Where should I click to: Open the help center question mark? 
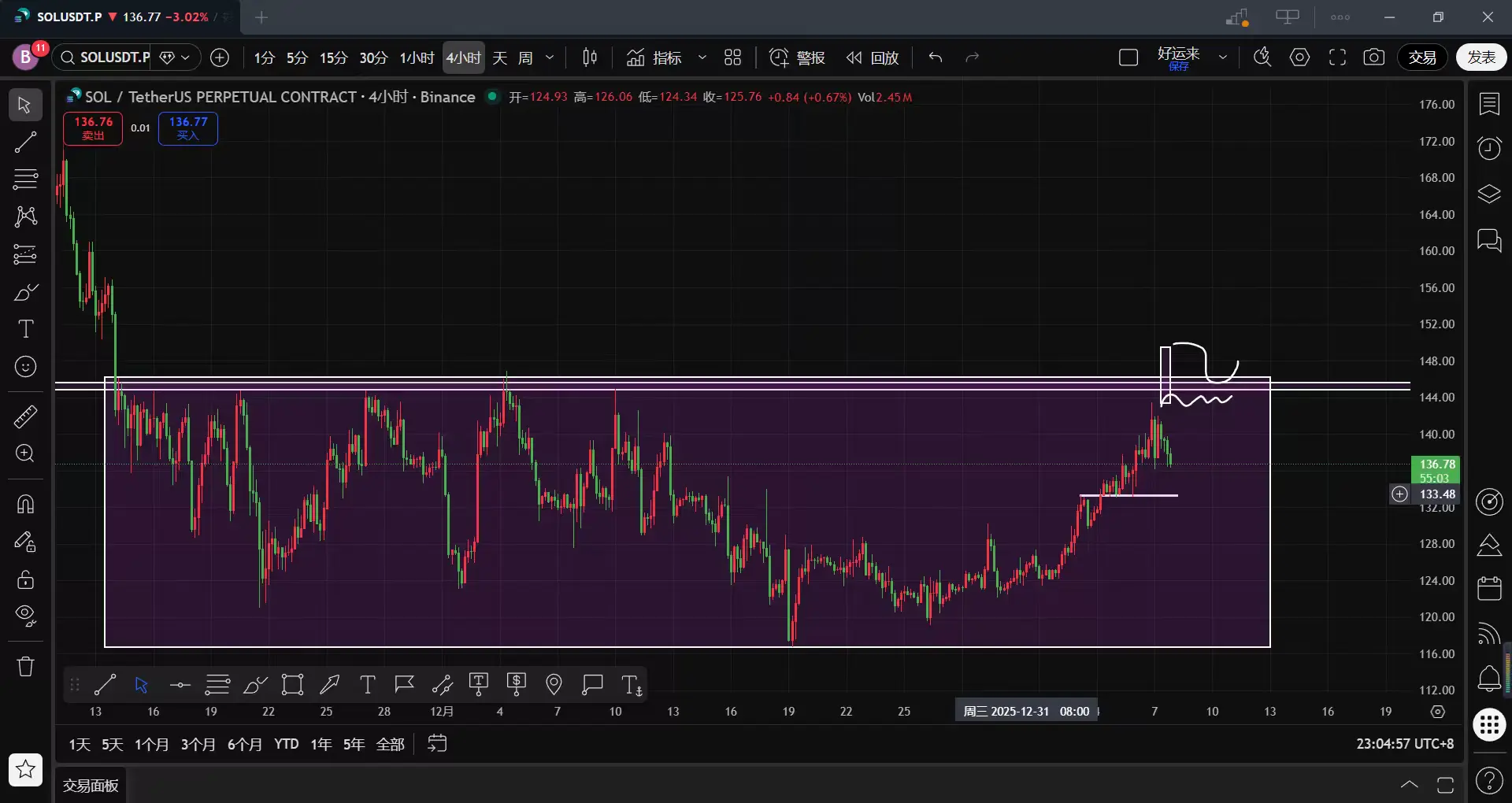click(1489, 781)
